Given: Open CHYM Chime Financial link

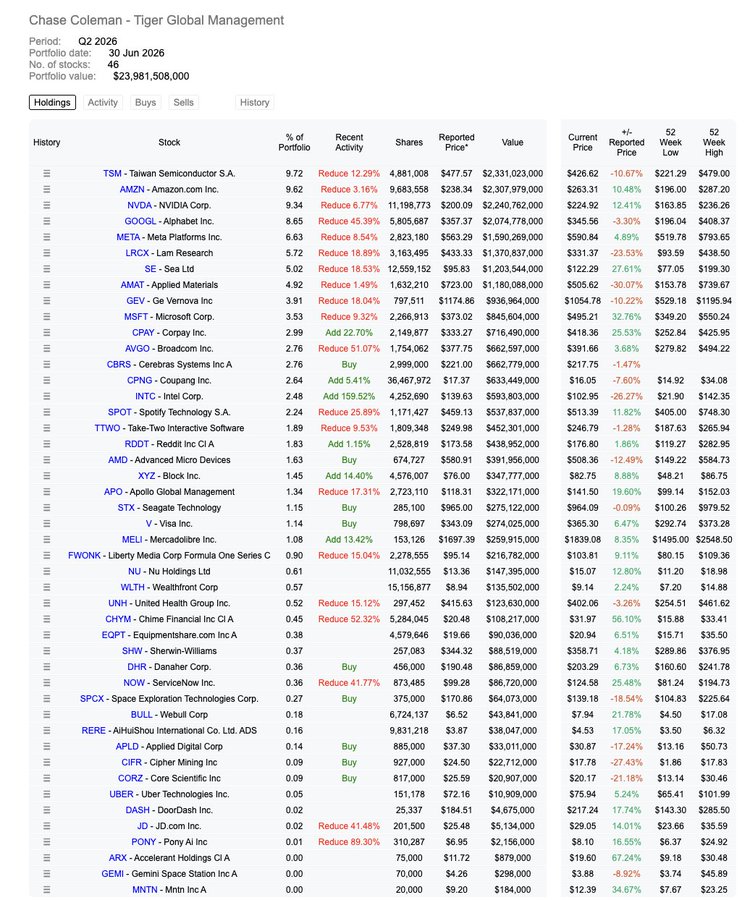Looking at the screenshot, I should [x=169, y=619].
